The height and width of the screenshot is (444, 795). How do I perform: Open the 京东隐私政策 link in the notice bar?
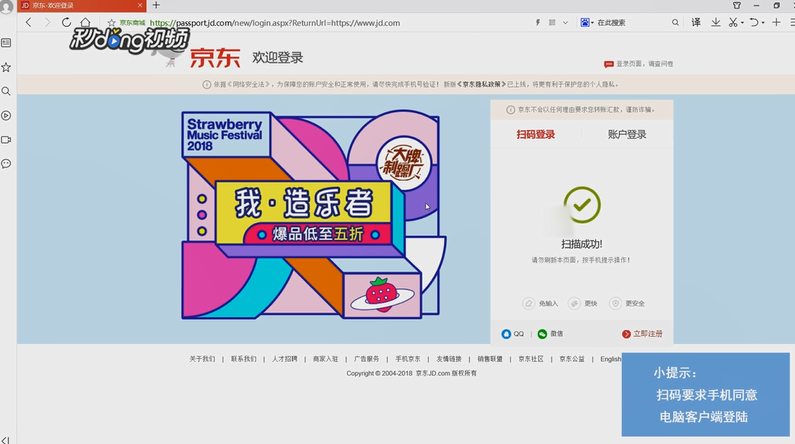coord(481,84)
